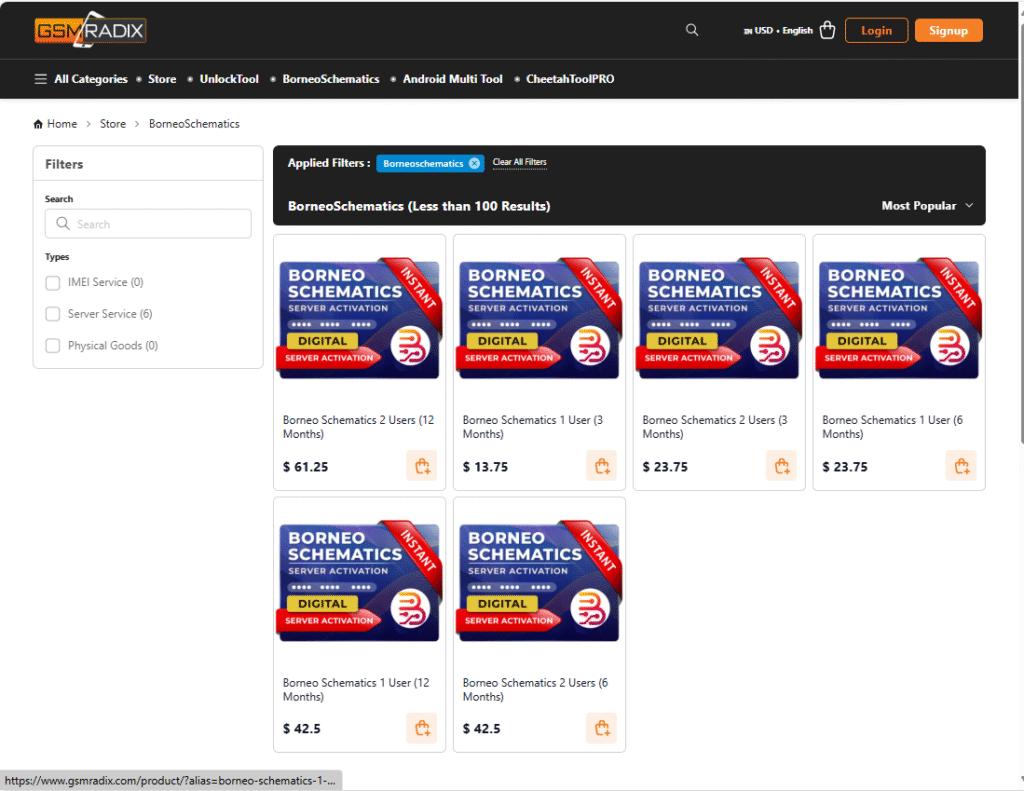Screen dimensions: 1024x791
Task: Open the CheetahToolPRO menu item
Action: coord(570,79)
